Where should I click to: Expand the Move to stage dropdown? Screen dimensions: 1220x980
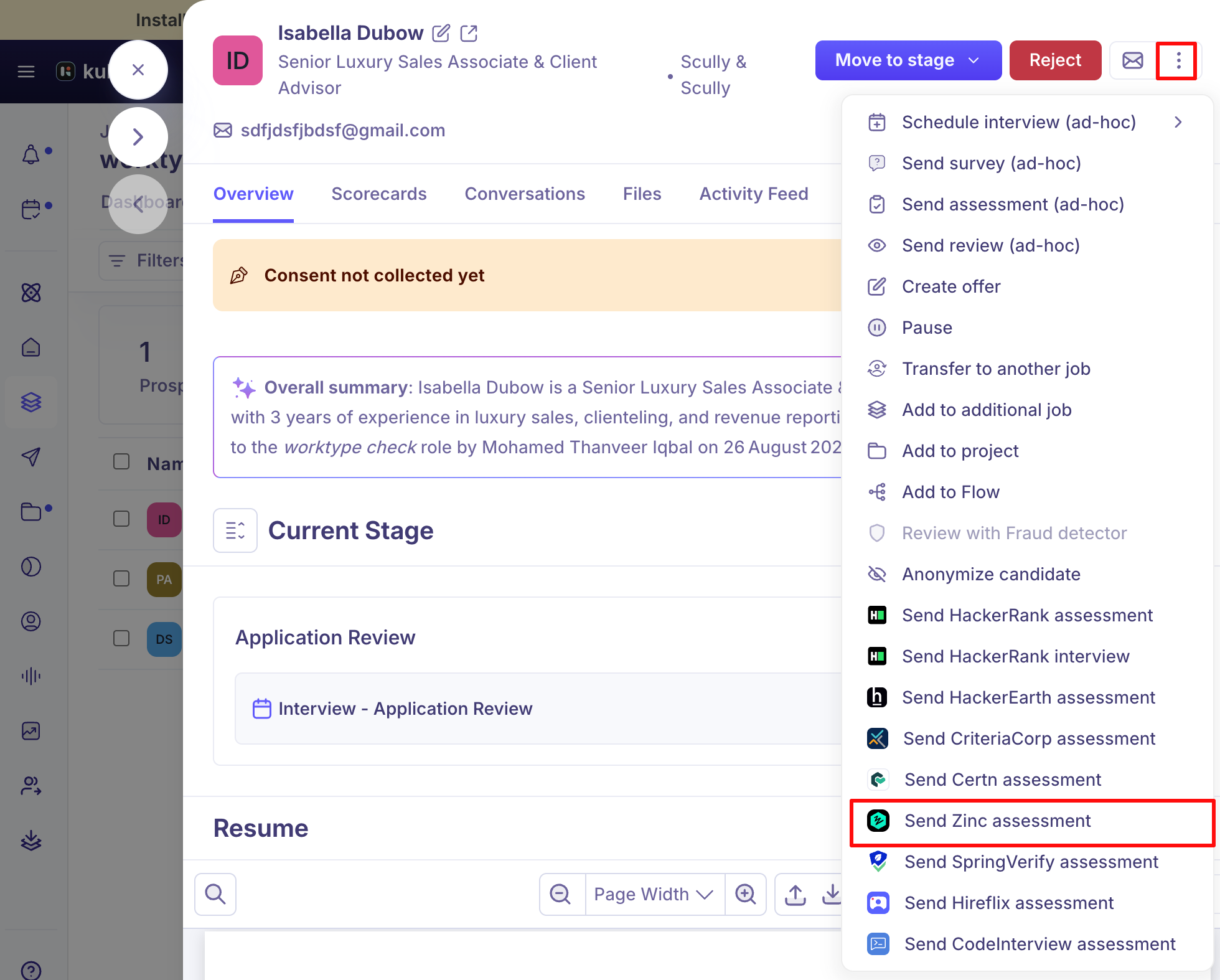[908, 60]
